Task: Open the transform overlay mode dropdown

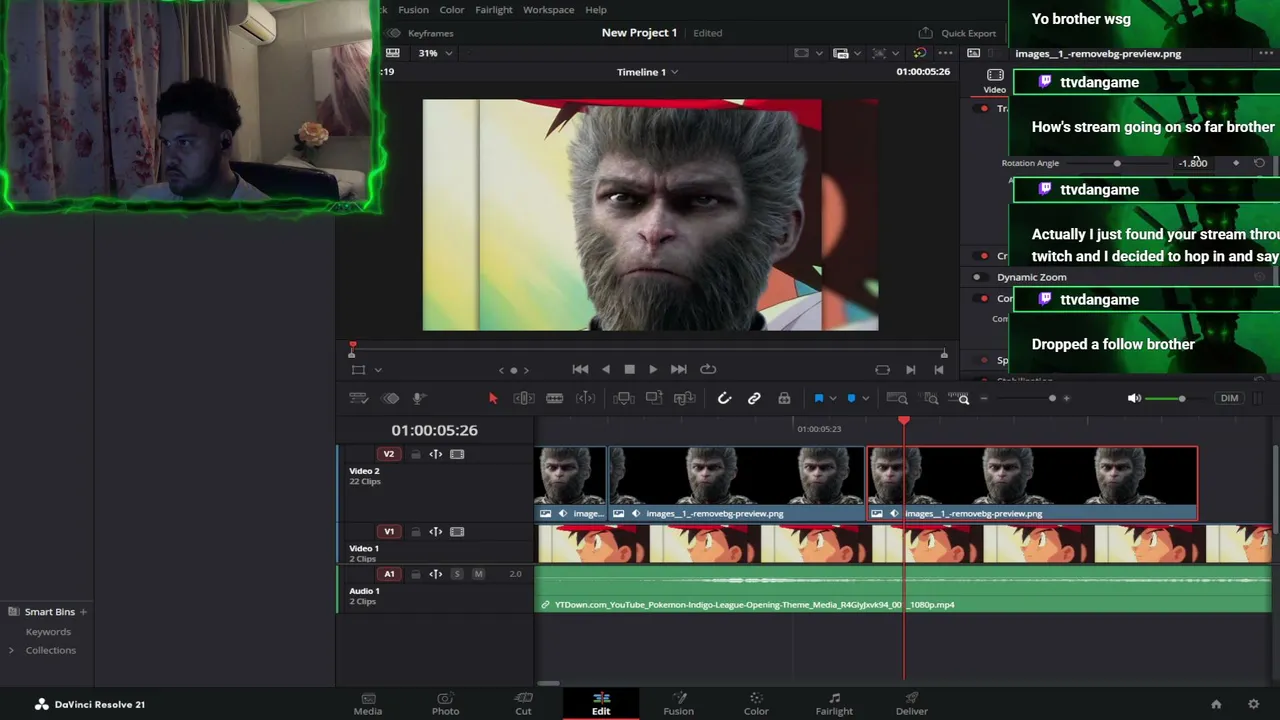Action: (x=377, y=370)
